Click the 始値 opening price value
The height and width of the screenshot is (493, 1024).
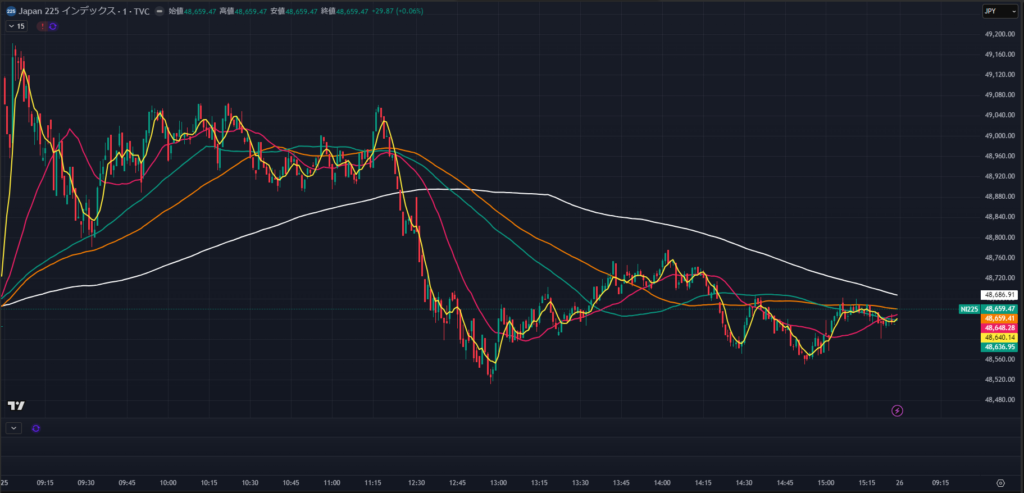coord(205,10)
